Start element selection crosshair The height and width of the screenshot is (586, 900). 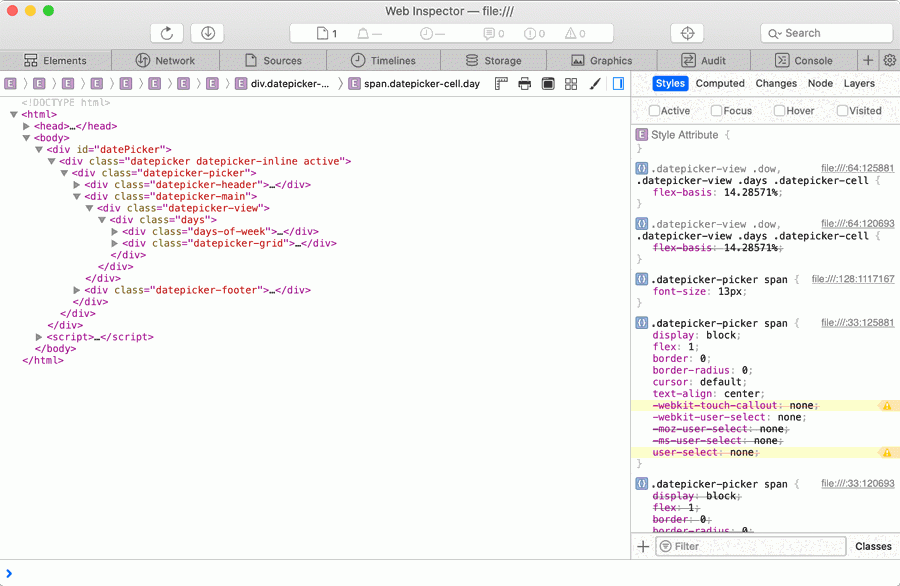click(687, 33)
